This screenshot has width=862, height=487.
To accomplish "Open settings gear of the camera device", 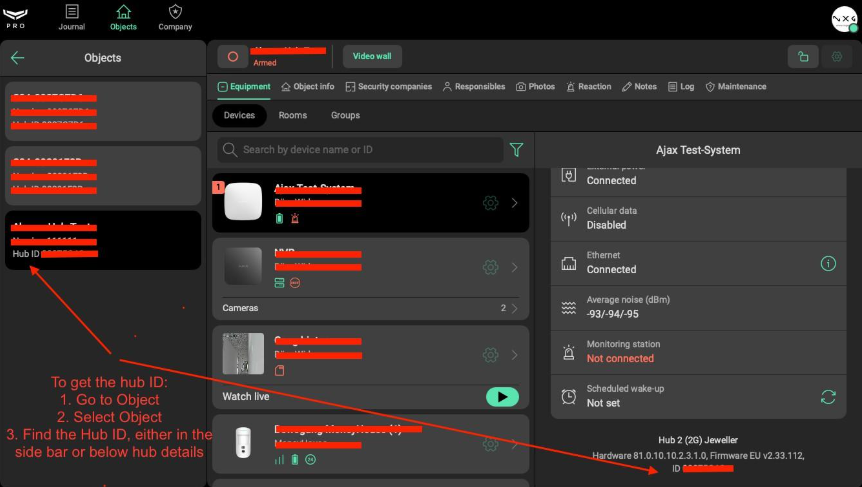I will (490, 355).
